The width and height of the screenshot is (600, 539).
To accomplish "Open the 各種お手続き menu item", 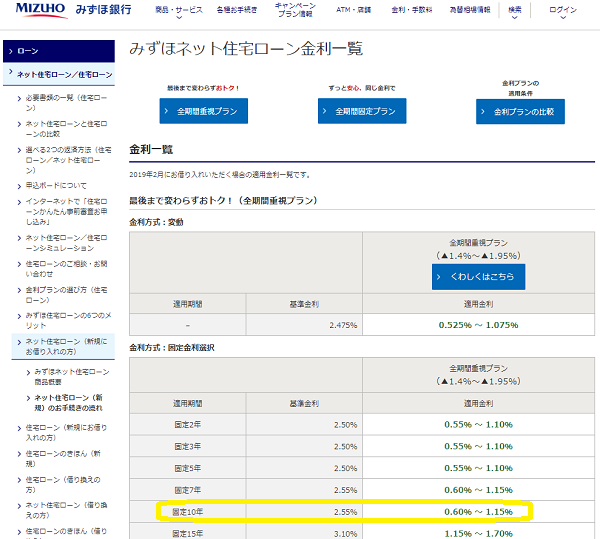I will [237, 10].
